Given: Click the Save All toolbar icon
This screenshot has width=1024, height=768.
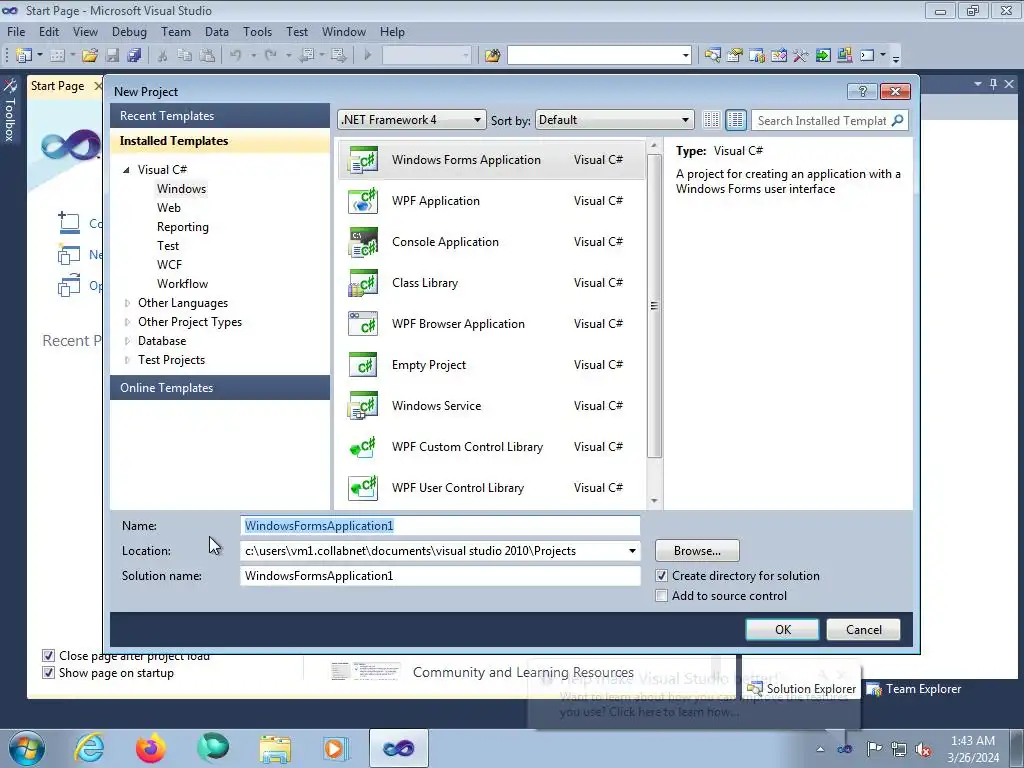Looking at the screenshot, I should [x=135, y=56].
